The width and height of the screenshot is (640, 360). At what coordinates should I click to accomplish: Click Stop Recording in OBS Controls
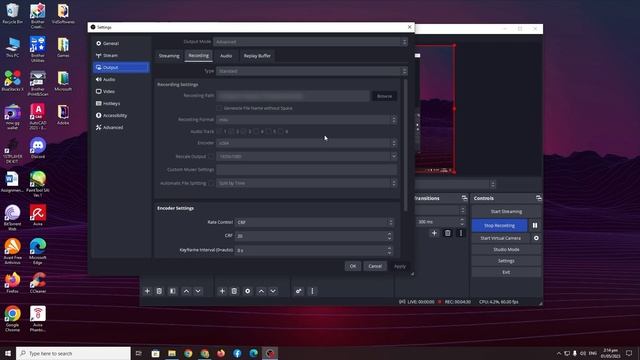point(500,225)
